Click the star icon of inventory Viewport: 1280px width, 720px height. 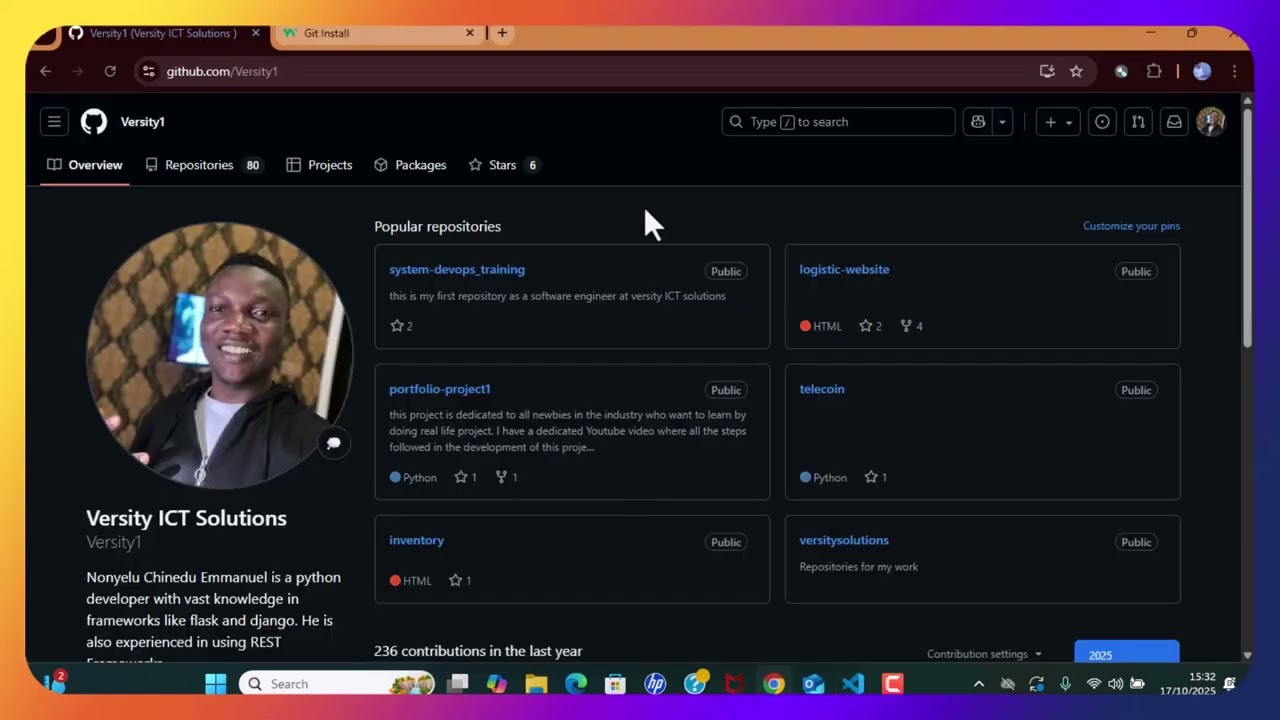coord(455,580)
